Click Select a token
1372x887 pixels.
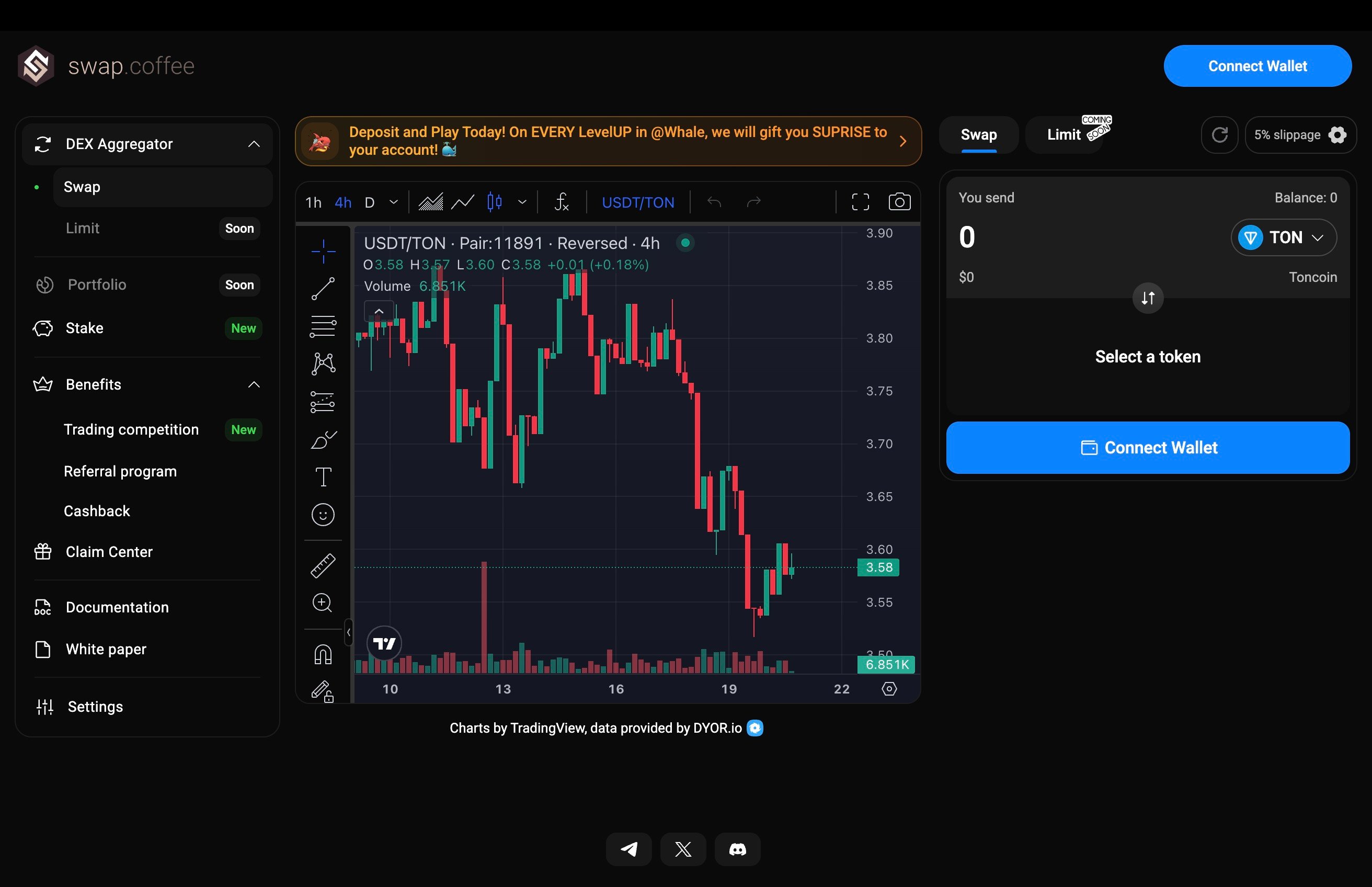point(1148,357)
